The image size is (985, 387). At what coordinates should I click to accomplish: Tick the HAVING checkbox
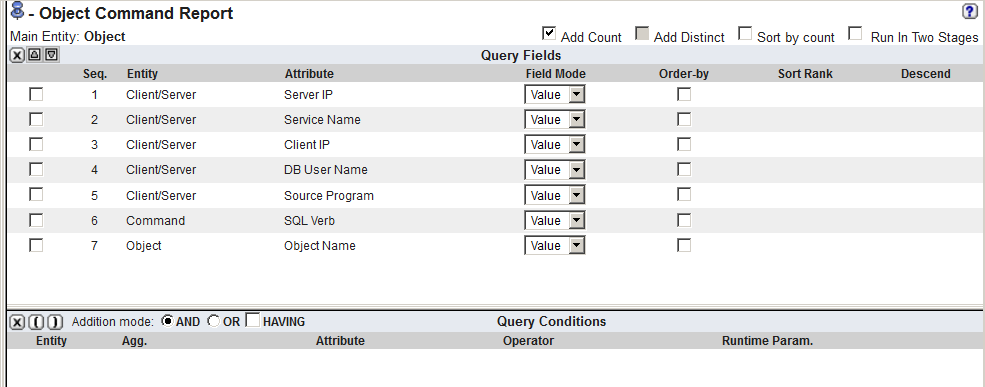[x=253, y=320]
